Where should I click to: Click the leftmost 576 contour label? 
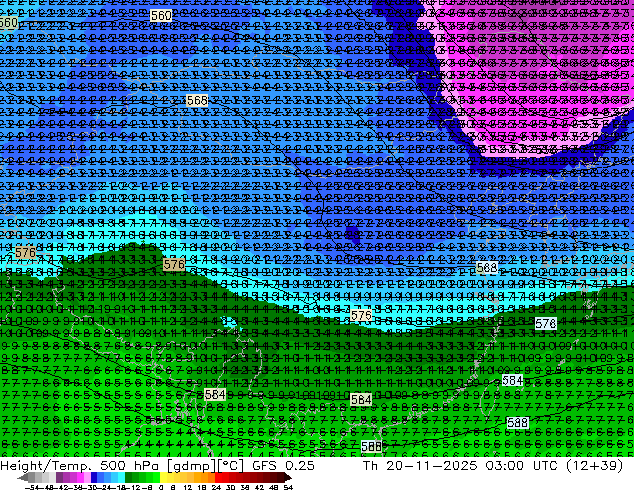pyautogui.click(x=25, y=253)
